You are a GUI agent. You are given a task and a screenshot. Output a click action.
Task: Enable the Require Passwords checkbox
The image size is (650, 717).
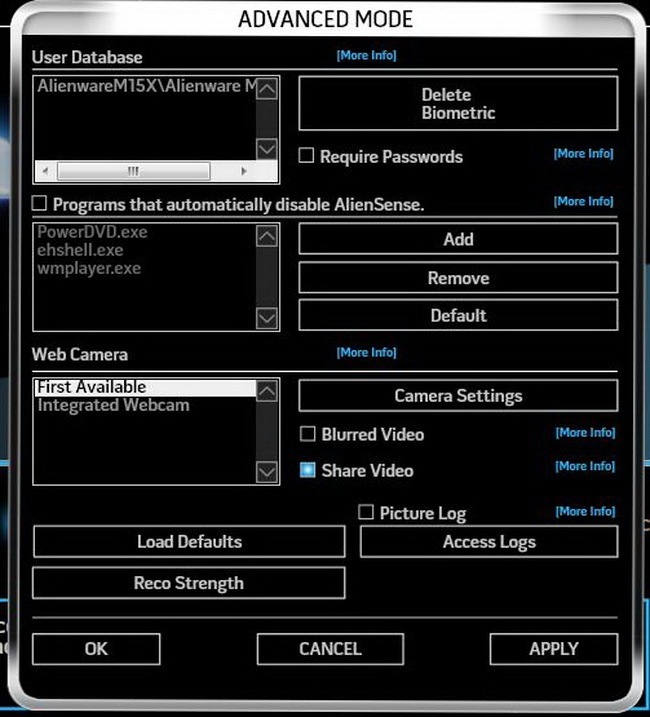click(x=308, y=156)
